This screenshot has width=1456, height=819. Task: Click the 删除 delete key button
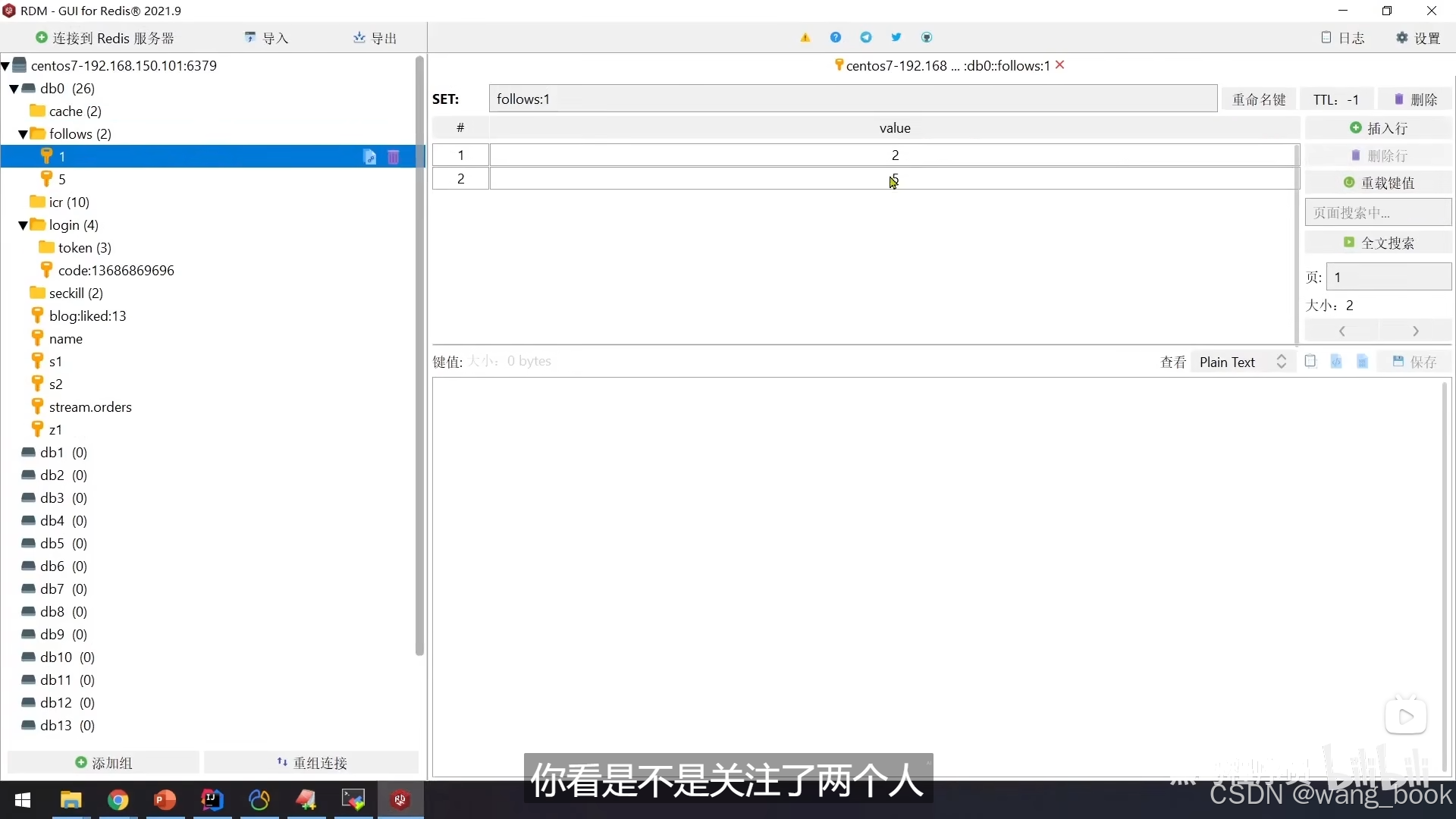pos(1415,99)
